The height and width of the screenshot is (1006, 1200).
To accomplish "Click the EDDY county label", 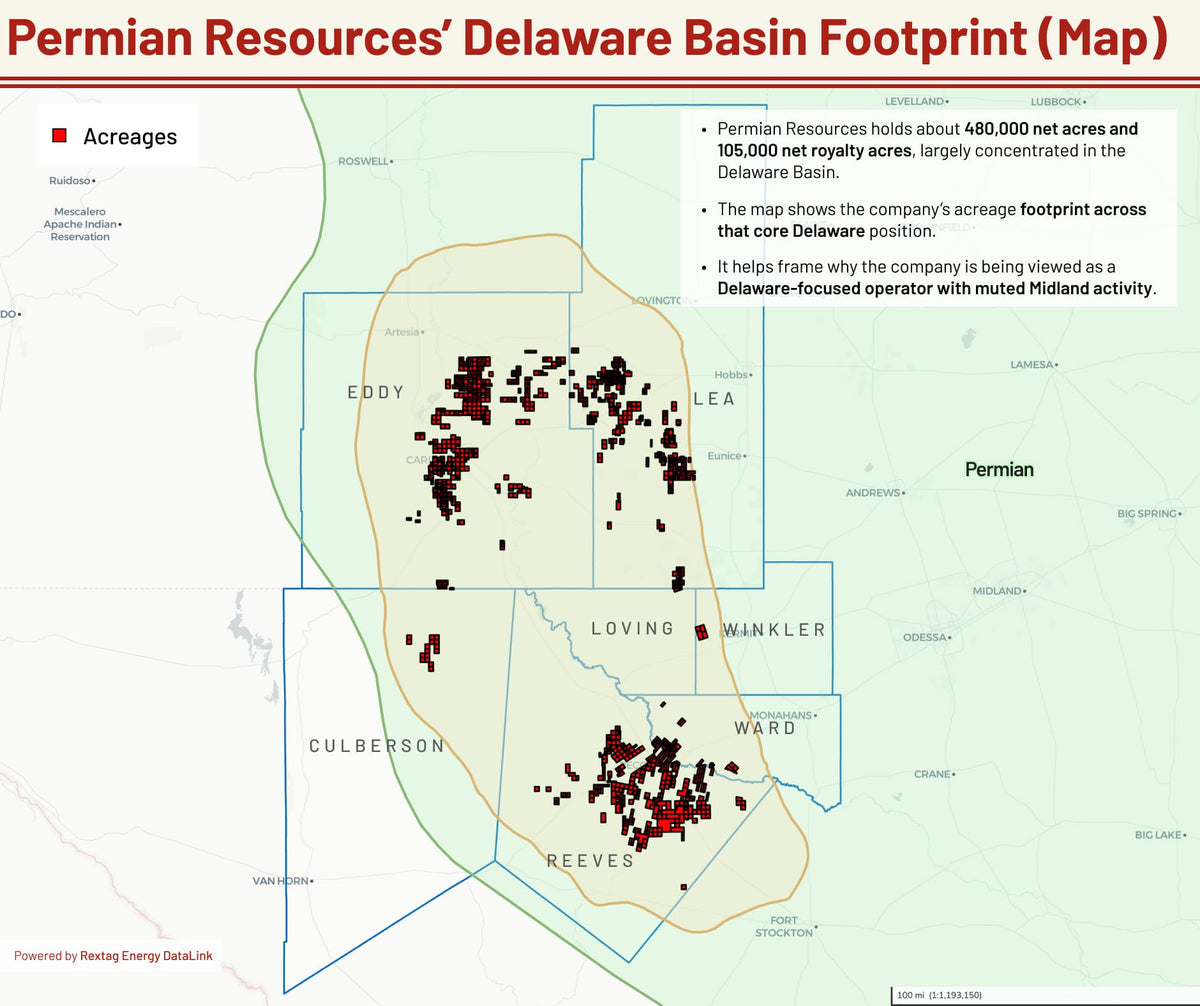I will 376,392.
